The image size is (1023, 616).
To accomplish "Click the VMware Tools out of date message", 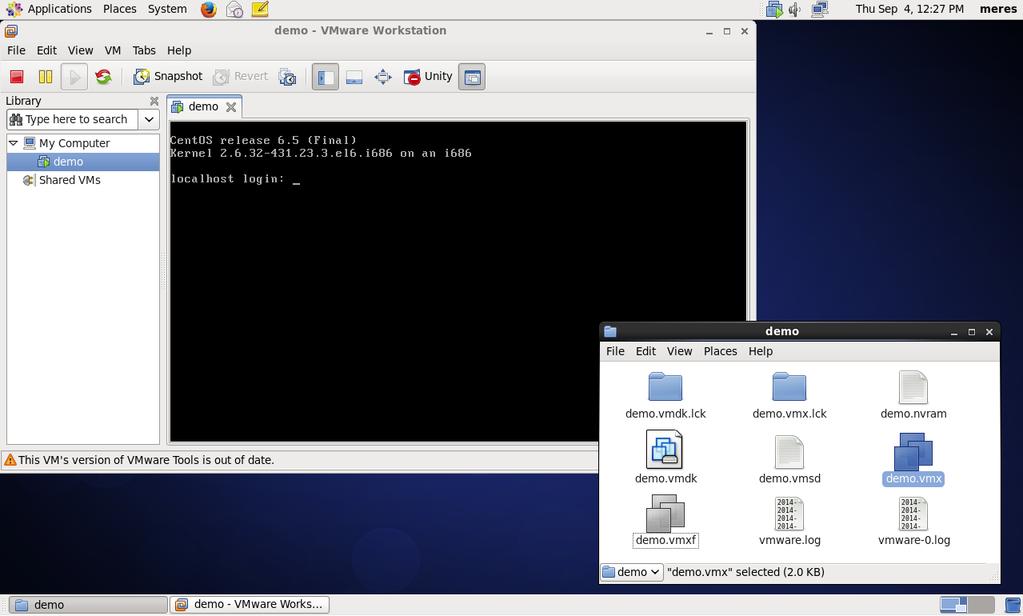I will point(146,460).
